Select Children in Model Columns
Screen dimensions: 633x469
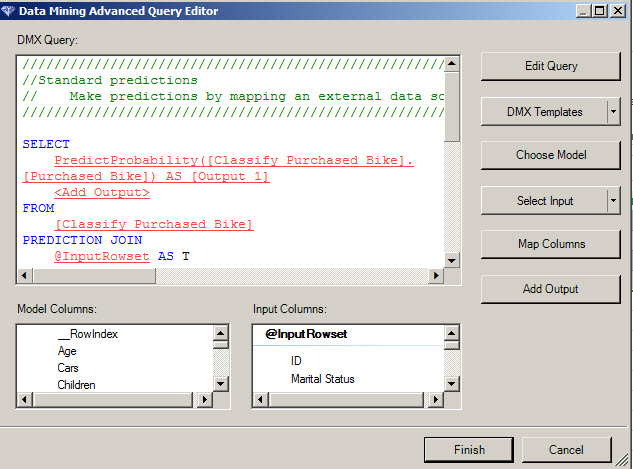[76, 385]
